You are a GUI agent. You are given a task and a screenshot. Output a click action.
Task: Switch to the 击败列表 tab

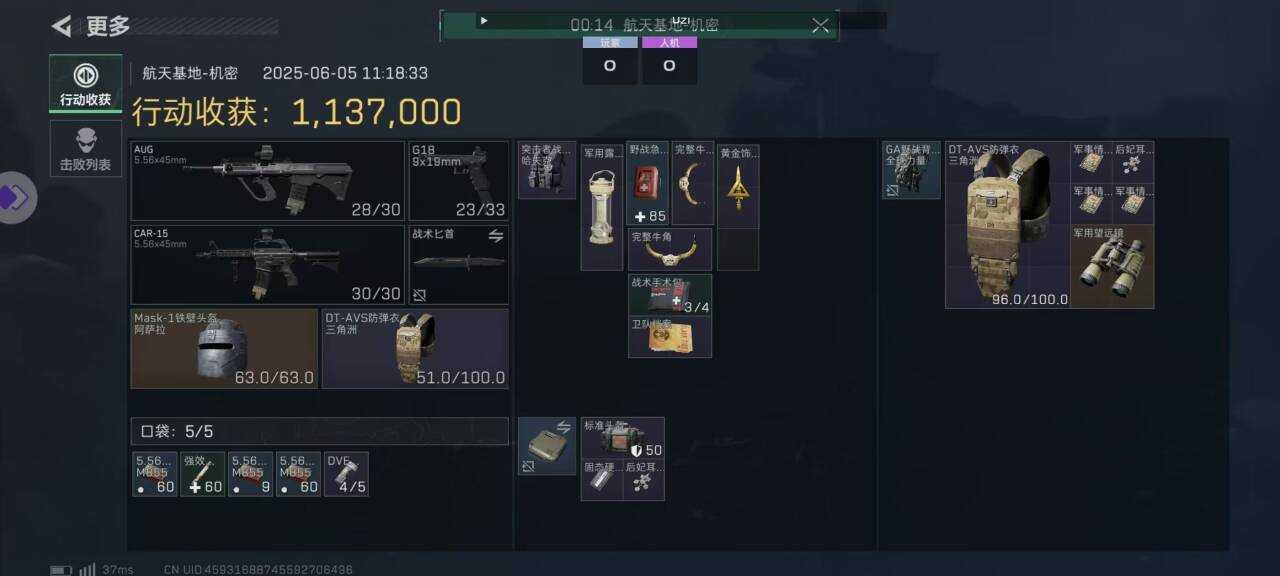click(x=86, y=149)
